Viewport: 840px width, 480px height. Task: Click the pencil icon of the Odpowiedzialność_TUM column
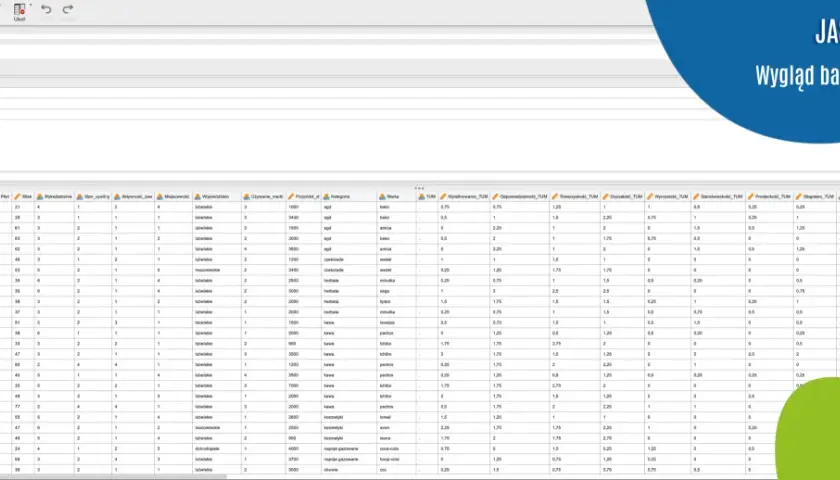[x=496, y=197]
